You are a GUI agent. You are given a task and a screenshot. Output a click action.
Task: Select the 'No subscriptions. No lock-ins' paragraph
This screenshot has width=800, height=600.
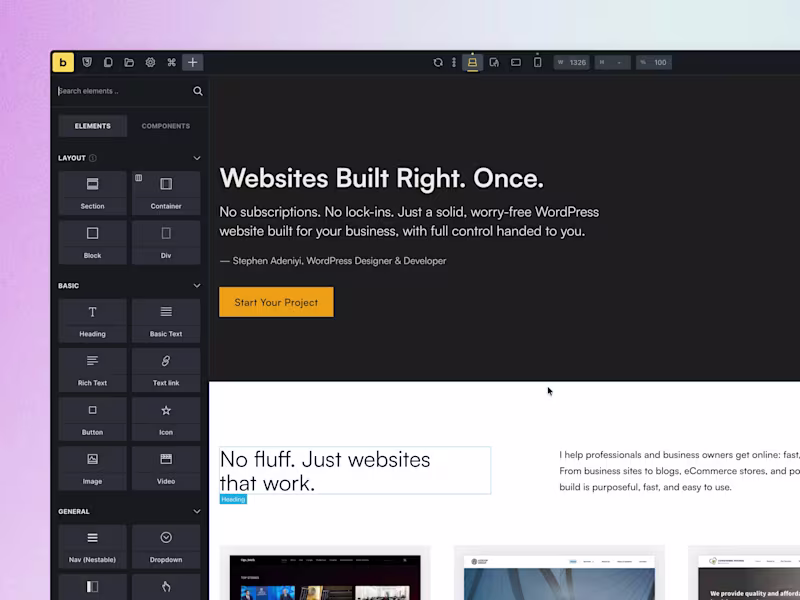coord(409,221)
